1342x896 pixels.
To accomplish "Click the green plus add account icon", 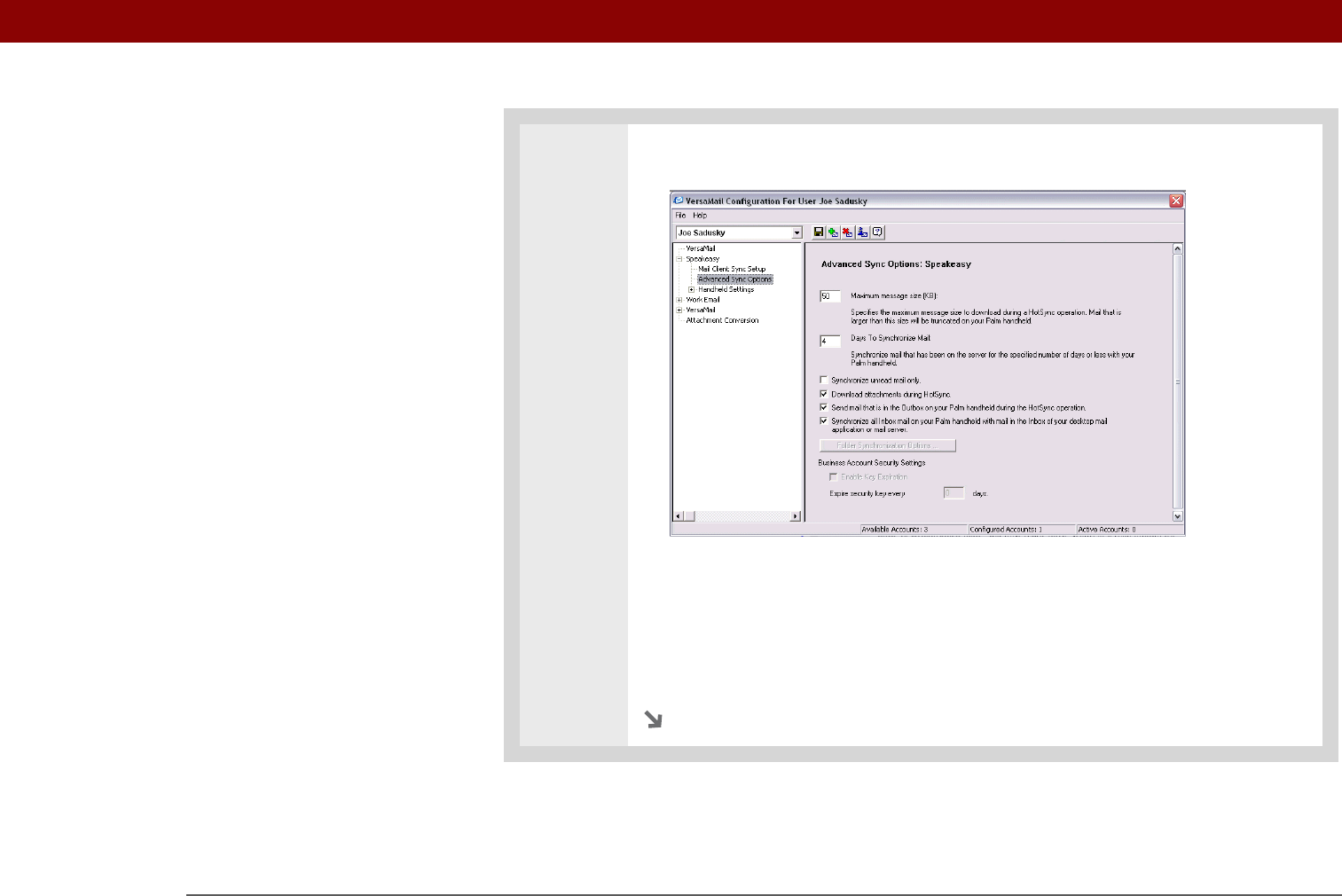I will [833, 232].
